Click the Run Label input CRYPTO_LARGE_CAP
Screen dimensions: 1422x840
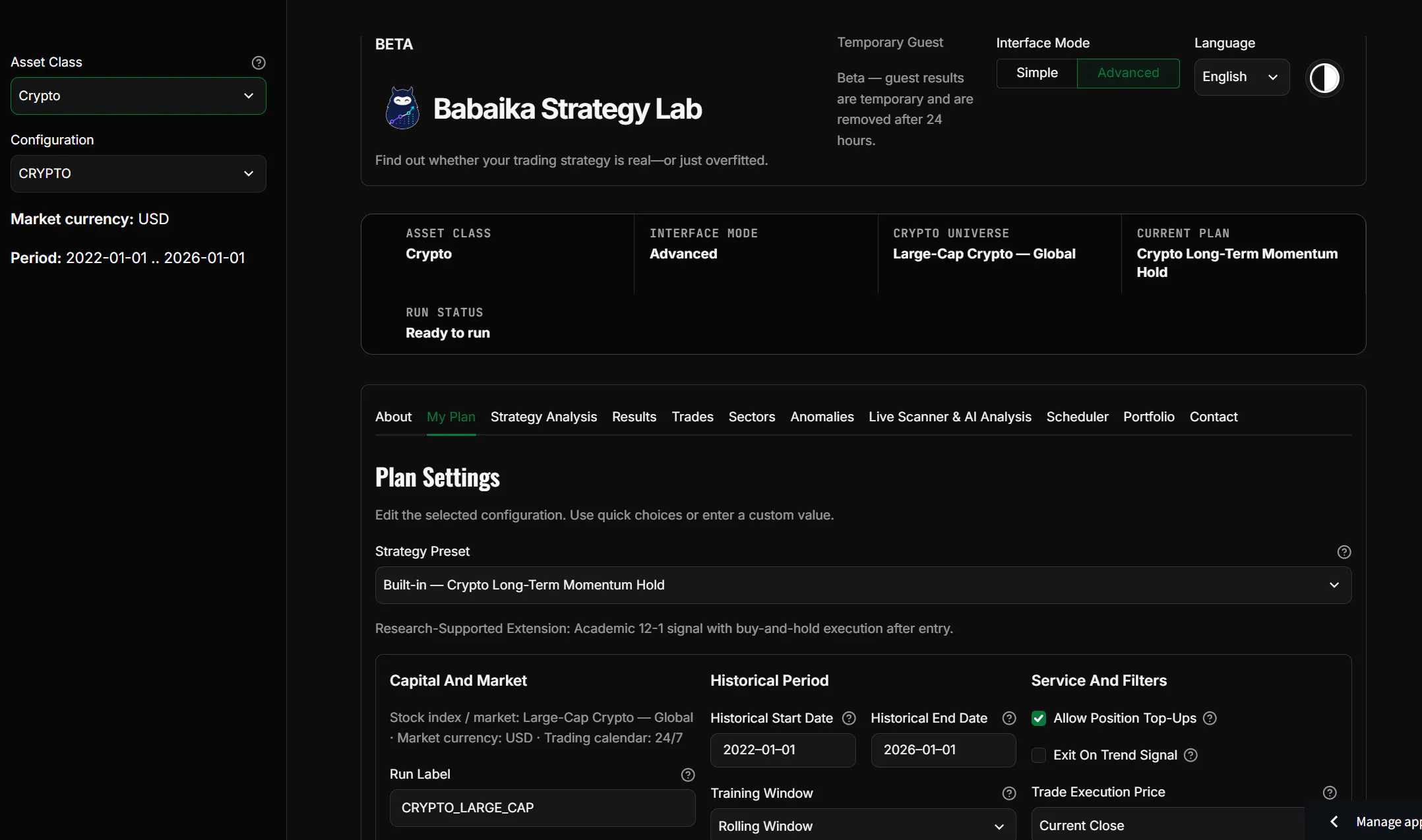(542, 808)
